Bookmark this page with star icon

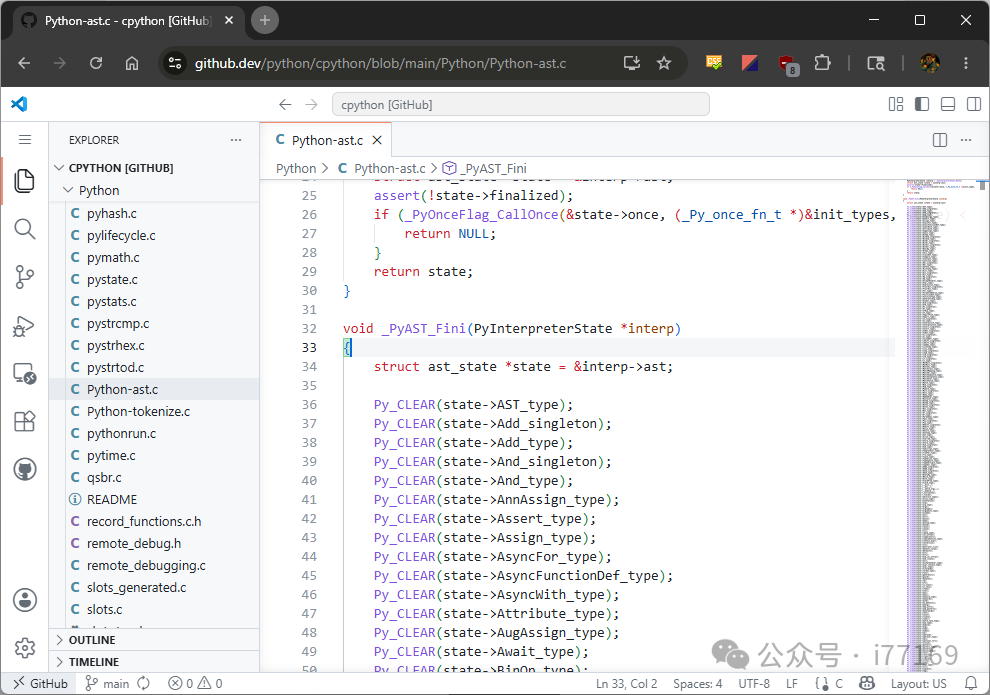[x=664, y=63]
